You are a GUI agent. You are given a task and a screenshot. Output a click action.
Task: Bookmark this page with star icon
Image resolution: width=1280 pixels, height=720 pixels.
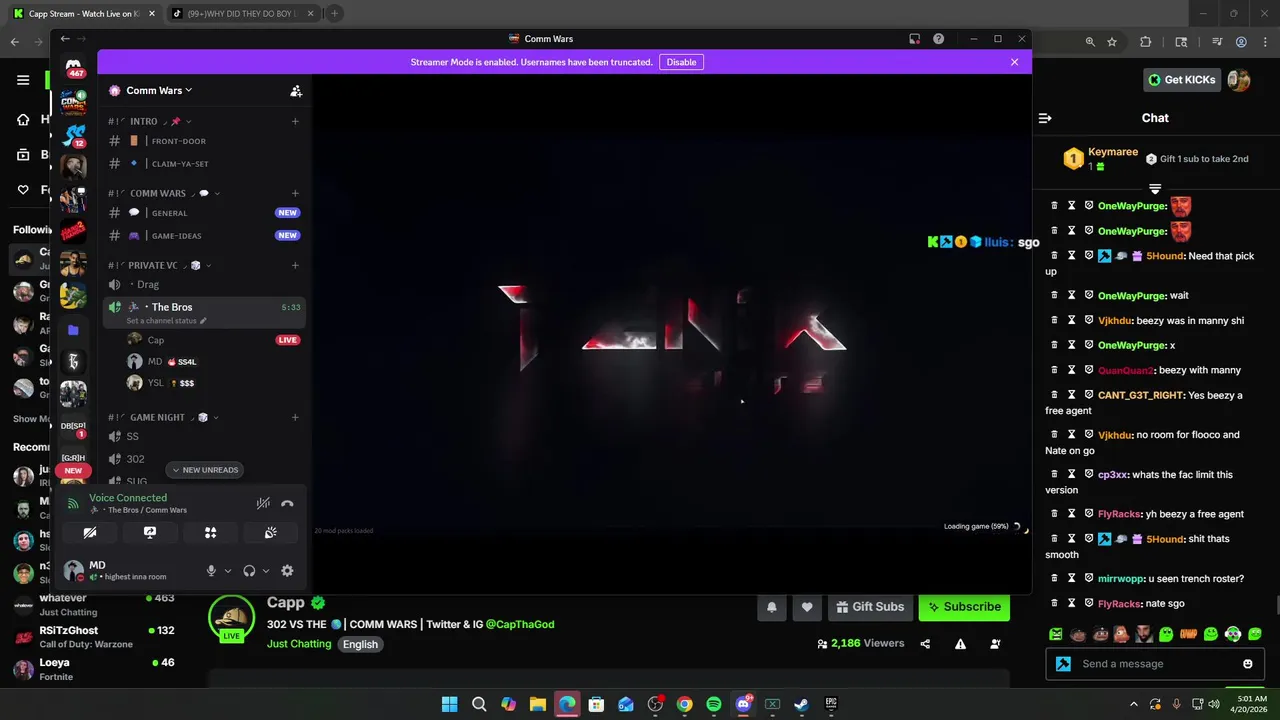(x=1112, y=42)
